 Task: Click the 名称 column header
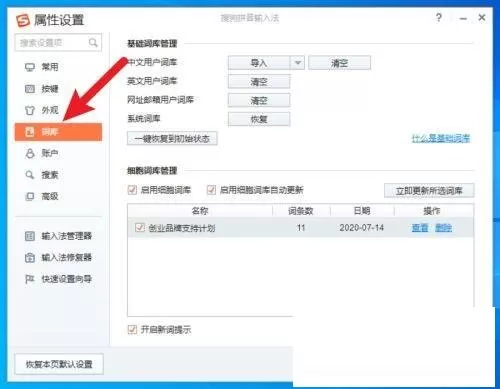click(x=200, y=211)
